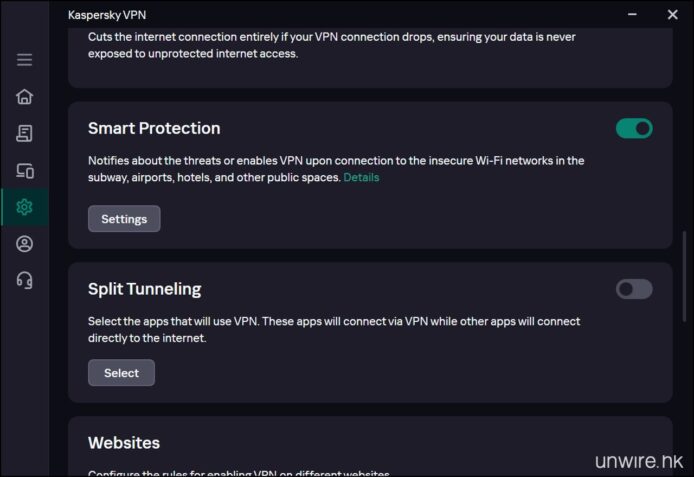Viewport: 694px width, 477px height.
Task: Click the Websites section heading
Action: pyautogui.click(x=124, y=443)
